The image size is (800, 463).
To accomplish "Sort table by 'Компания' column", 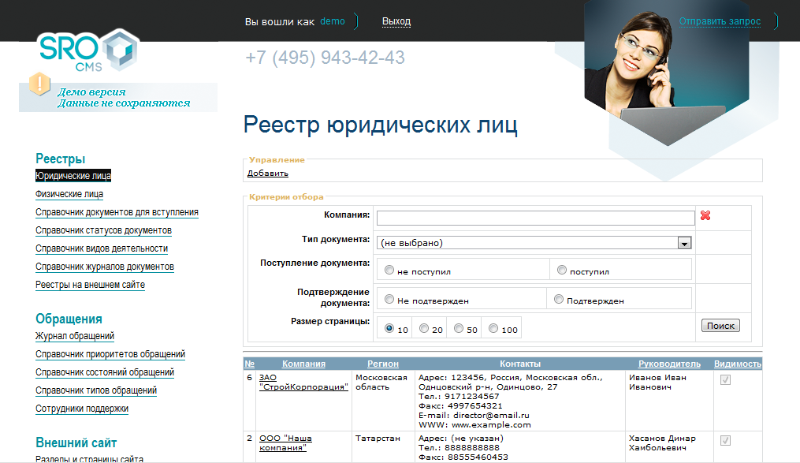I will click(304, 364).
